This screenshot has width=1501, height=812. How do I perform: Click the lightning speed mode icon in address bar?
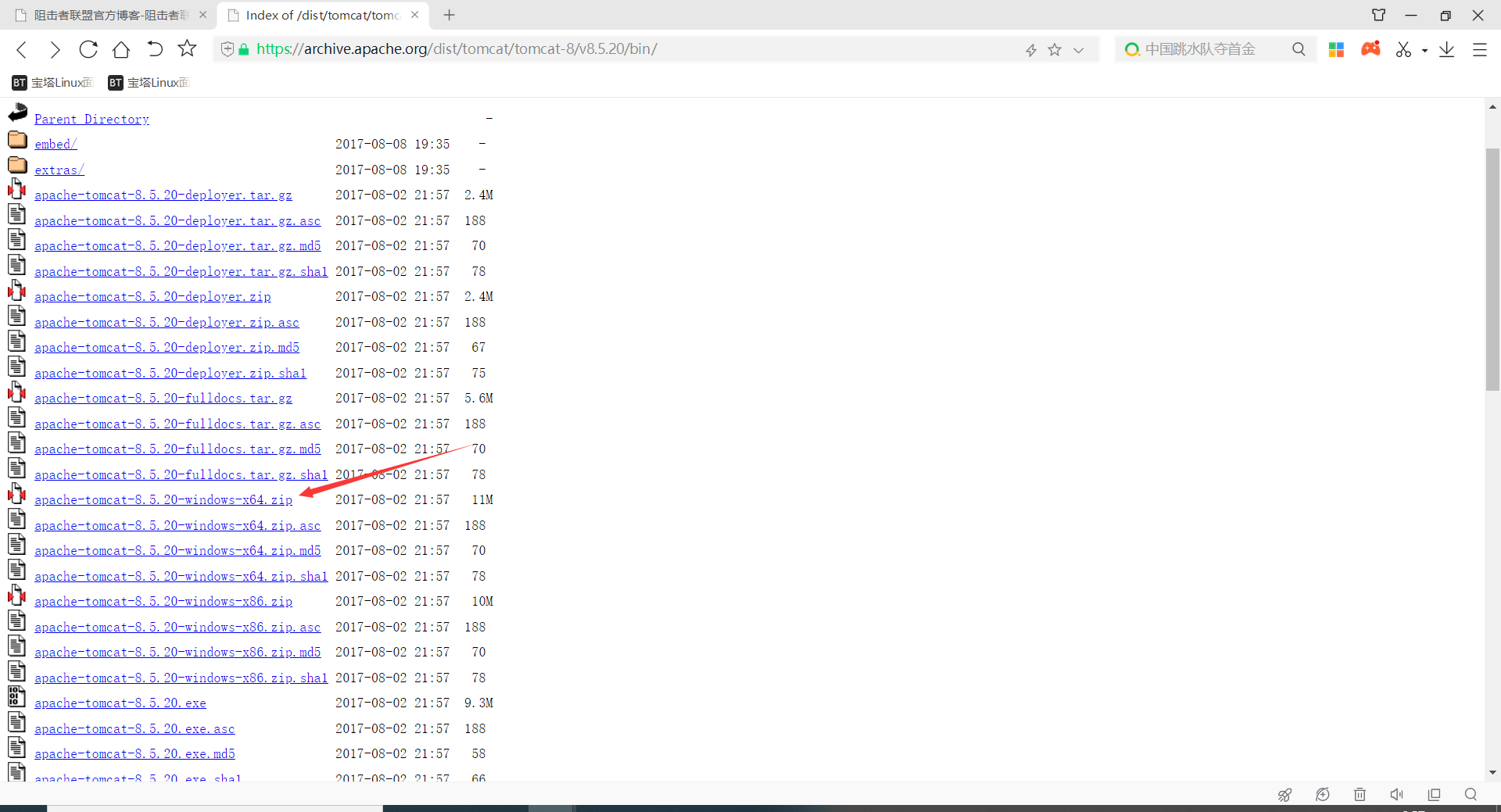(1031, 50)
